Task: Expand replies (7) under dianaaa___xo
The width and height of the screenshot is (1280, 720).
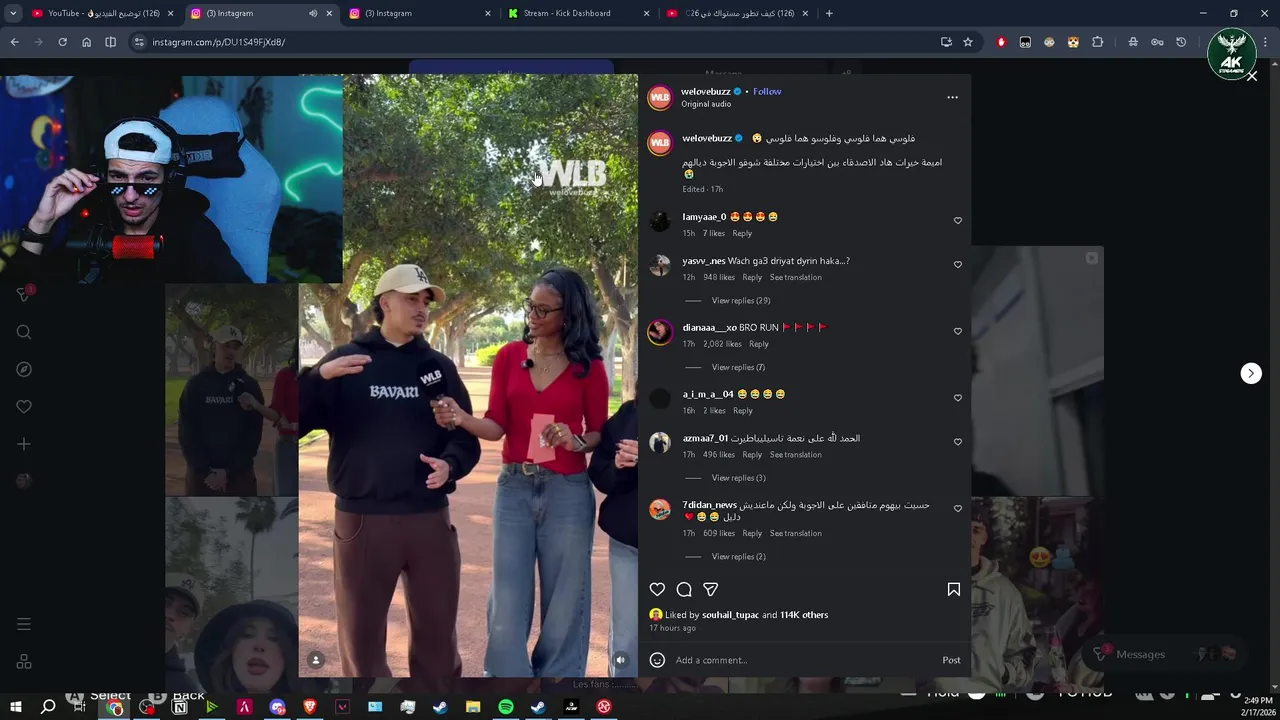Action: click(738, 367)
